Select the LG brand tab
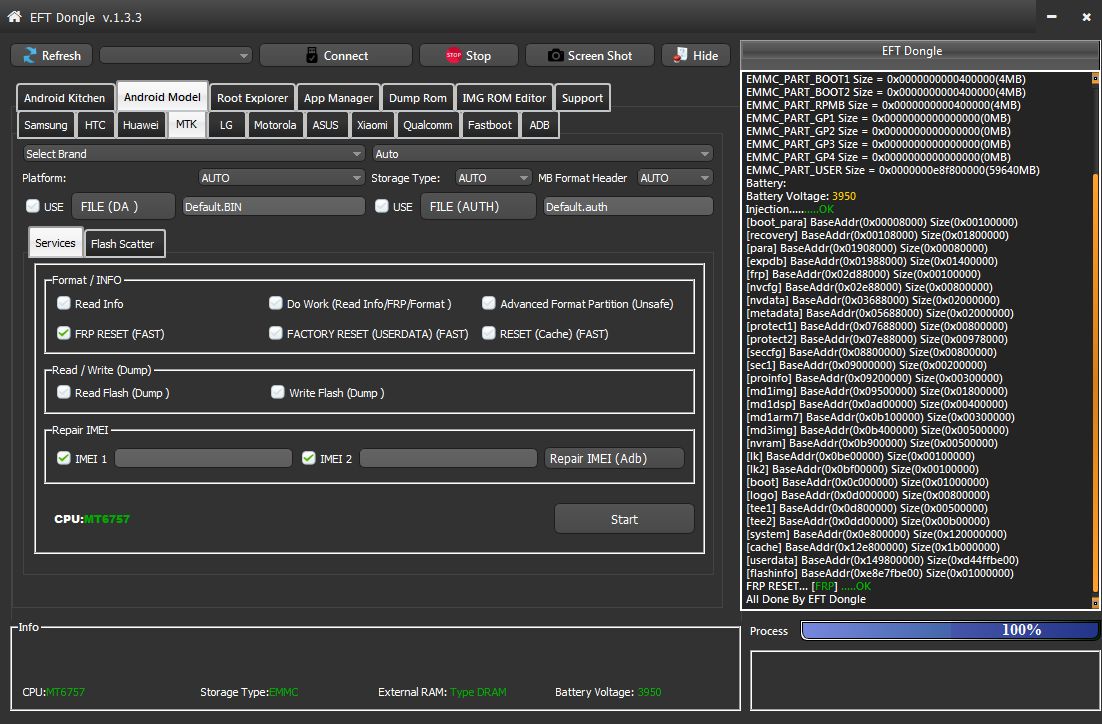This screenshot has height=724, width=1102. (x=226, y=125)
